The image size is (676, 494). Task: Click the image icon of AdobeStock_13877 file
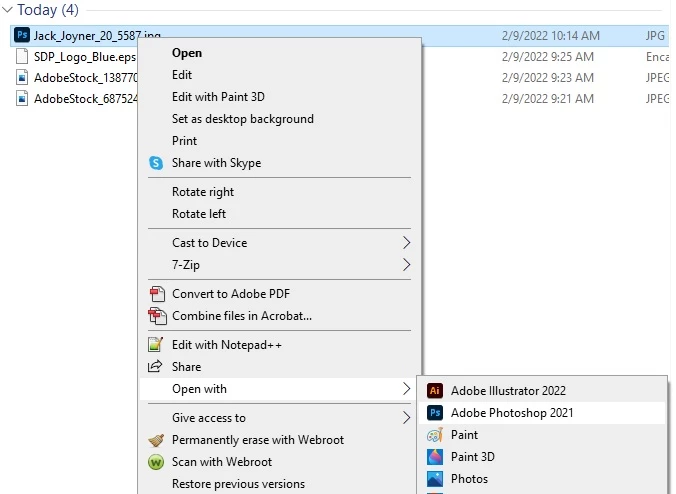coord(22,78)
